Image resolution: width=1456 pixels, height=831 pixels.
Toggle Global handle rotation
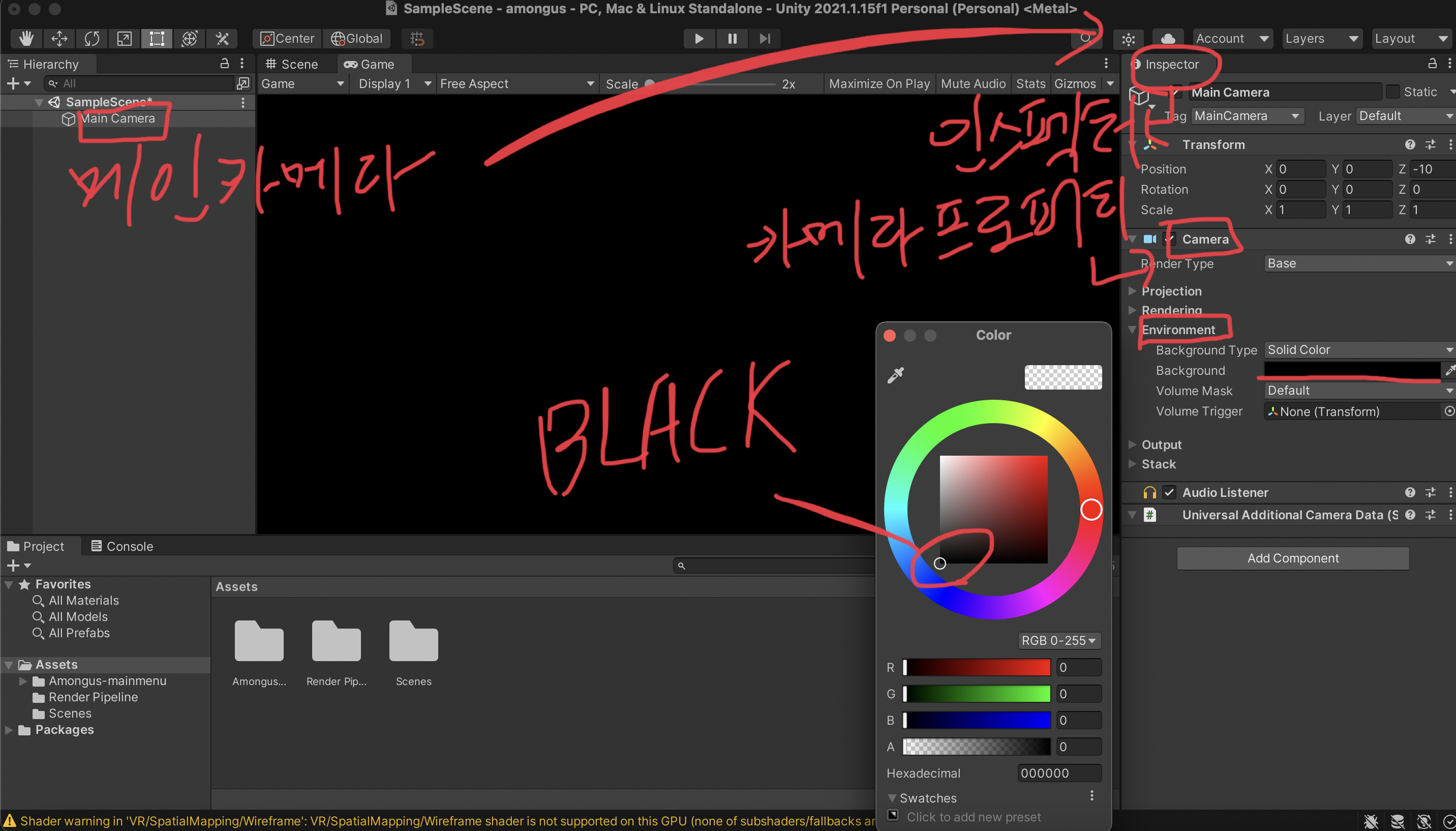coord(356,38)
